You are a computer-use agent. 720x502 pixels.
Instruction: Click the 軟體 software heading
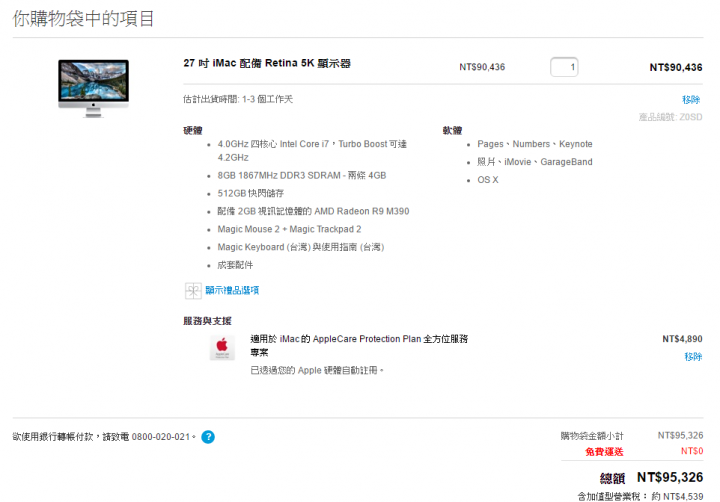click(x=452, y=130)
